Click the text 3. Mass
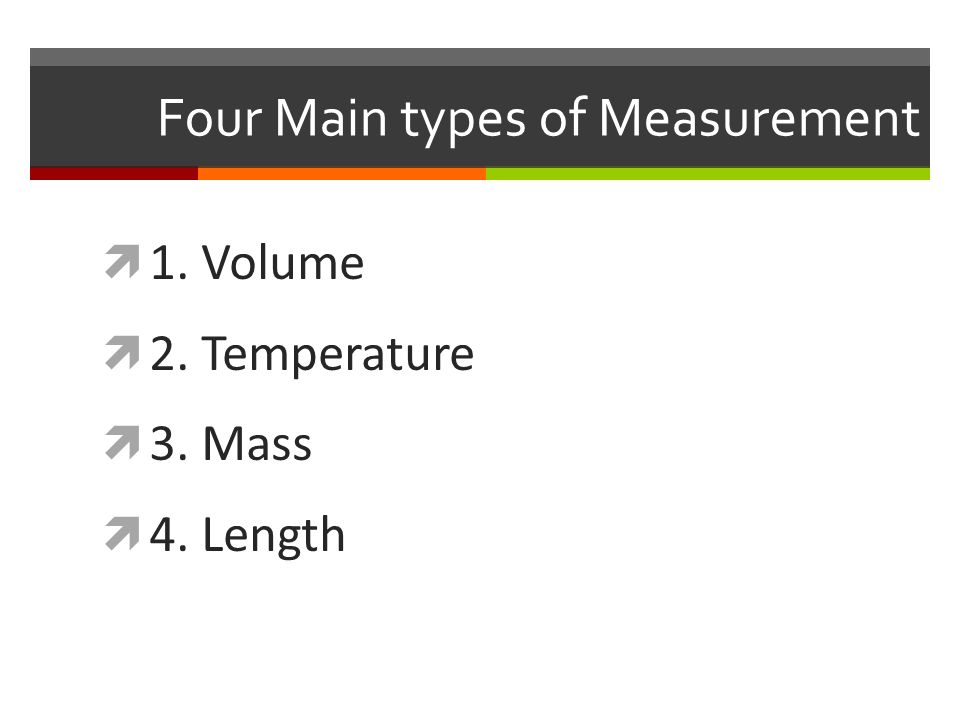The width and height of the screenshot is (960, 720). click(231, 444)
